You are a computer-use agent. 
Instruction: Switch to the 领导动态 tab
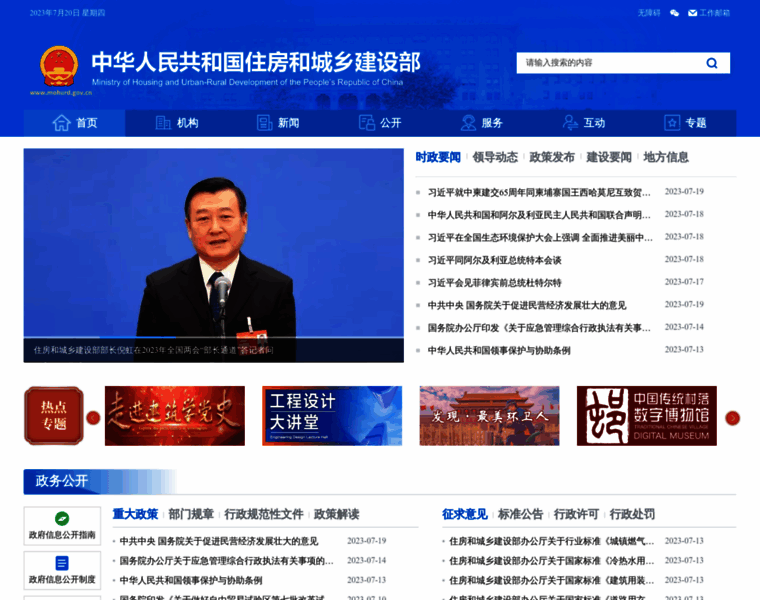pyautogui.click(x=495, y=157)
